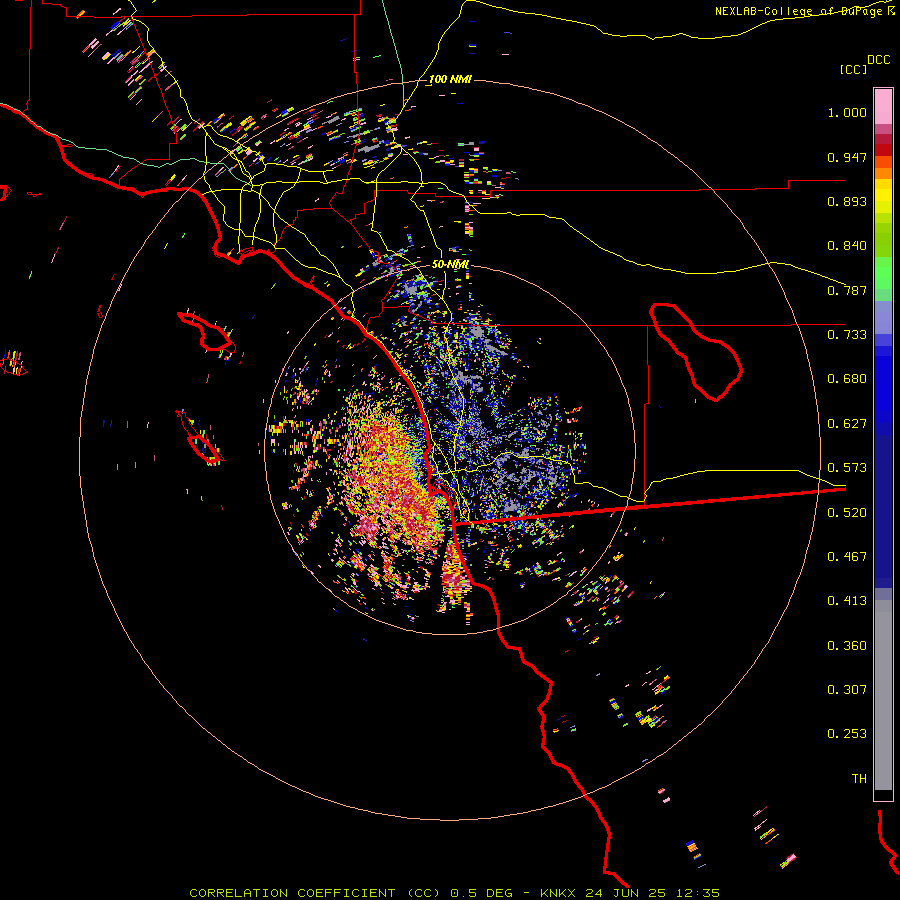Click the 0.360 scale value
The width and height of the screenshot is (900, 900).
pyautogui.click(x=847, y=646)
